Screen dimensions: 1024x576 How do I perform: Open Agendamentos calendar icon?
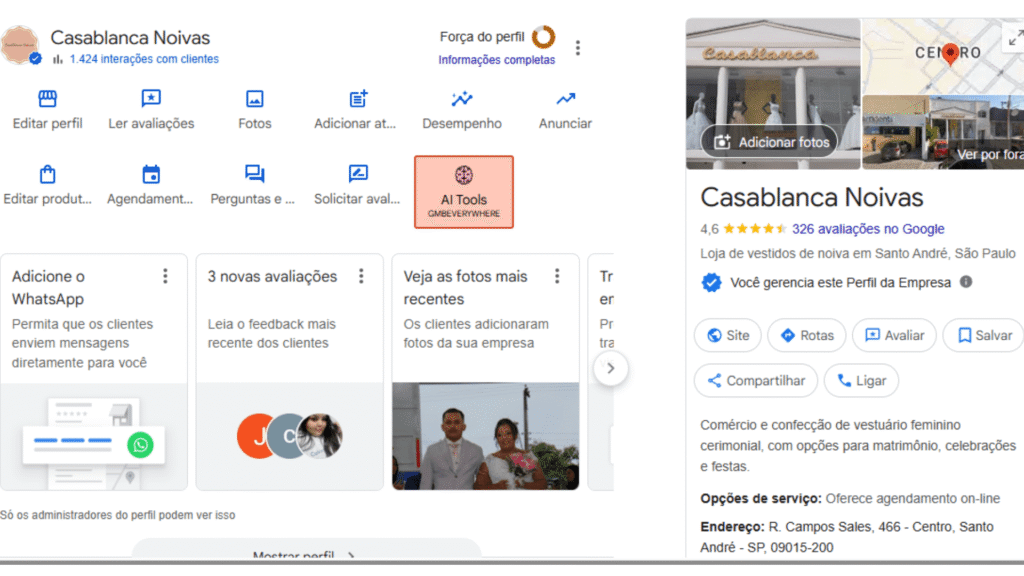151,174
